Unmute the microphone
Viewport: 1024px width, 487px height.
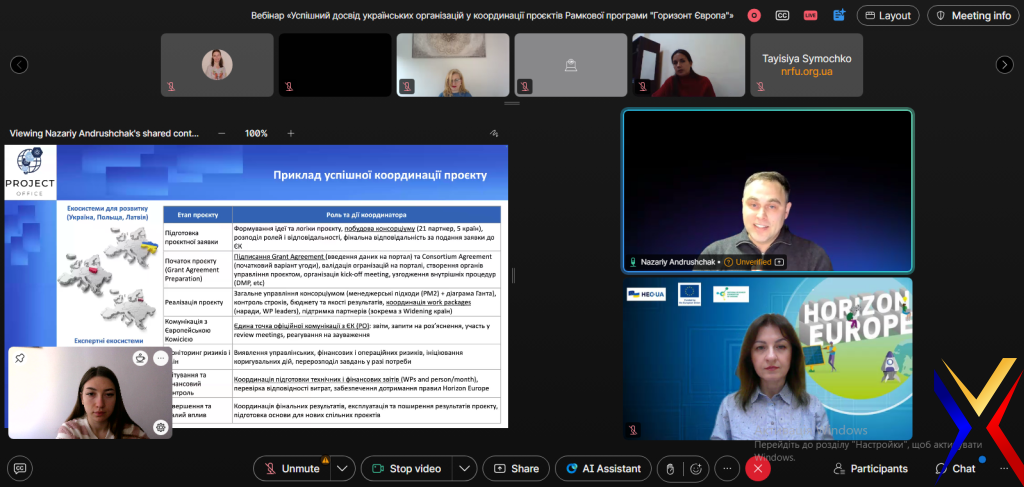click(291, 468)
